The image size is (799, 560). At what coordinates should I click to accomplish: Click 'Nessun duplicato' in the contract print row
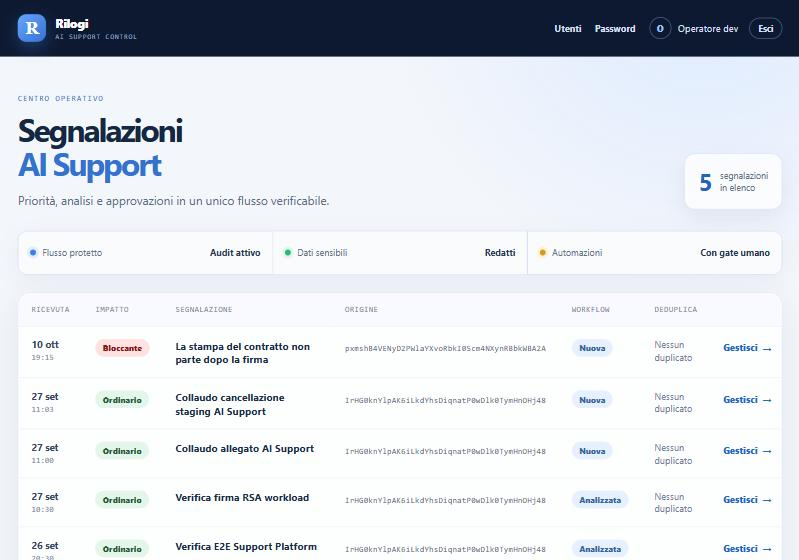pyautogui.click(x=673, y=352)
